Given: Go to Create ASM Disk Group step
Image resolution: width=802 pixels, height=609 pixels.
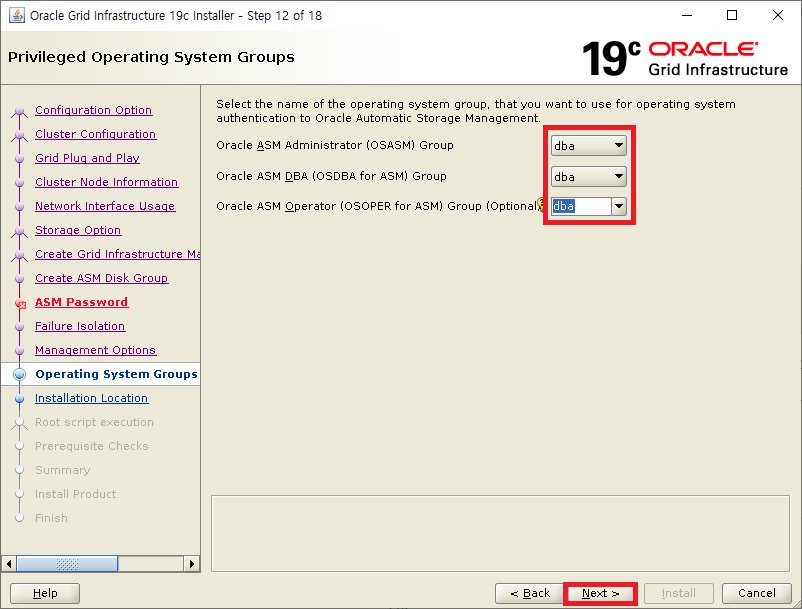Looking at the screenshot, I should coord(101,278).
